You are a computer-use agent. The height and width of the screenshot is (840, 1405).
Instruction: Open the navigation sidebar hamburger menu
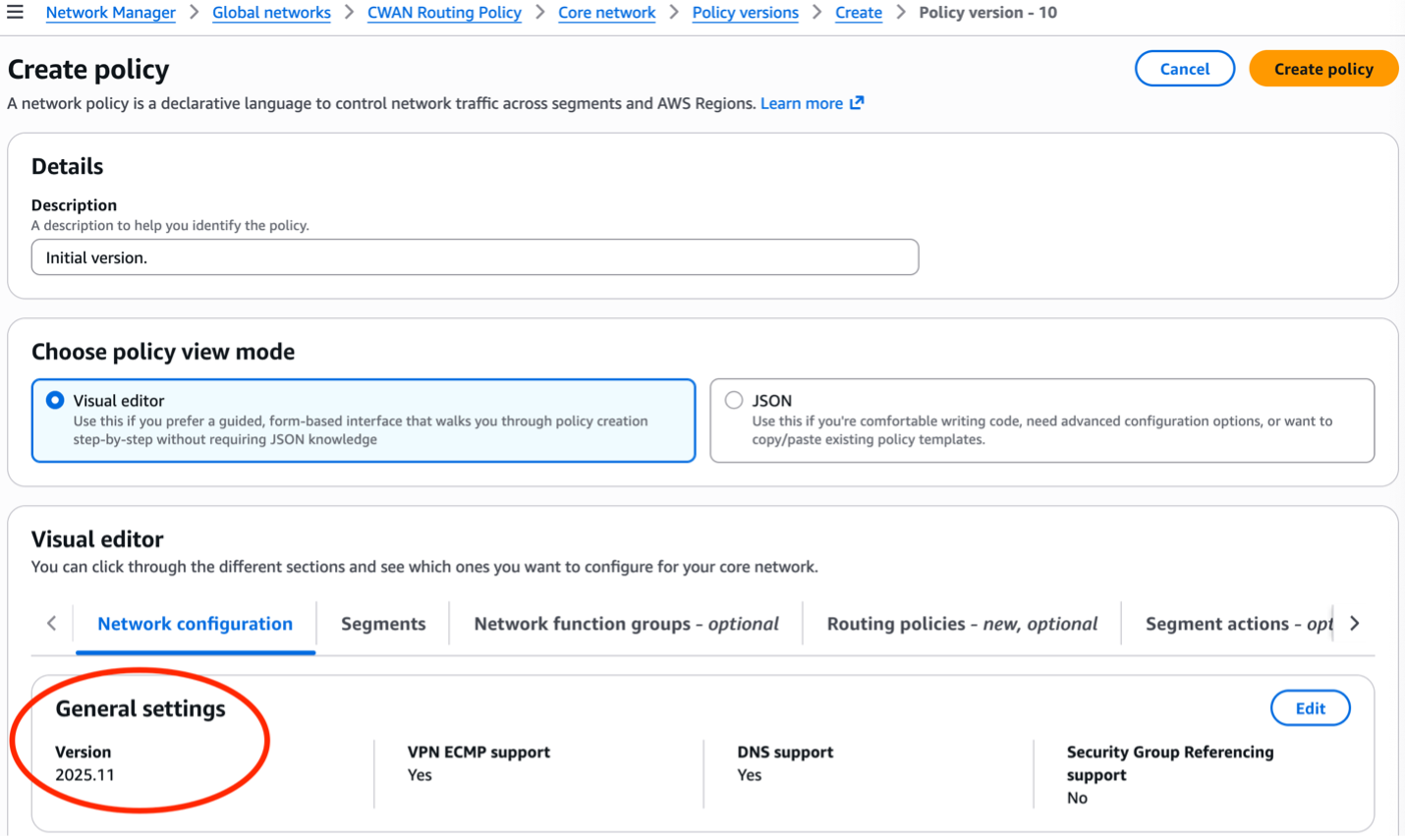tap(15, 12)
